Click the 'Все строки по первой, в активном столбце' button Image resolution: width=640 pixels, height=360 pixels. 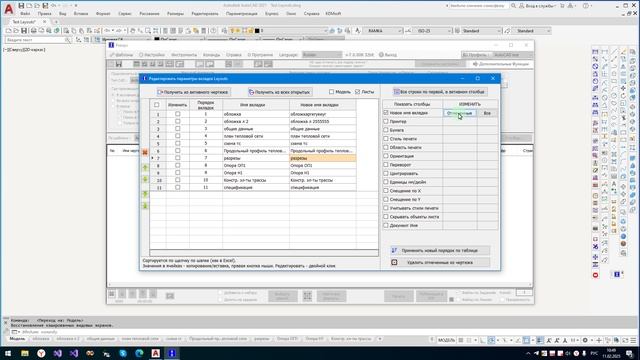coord(439,92)
